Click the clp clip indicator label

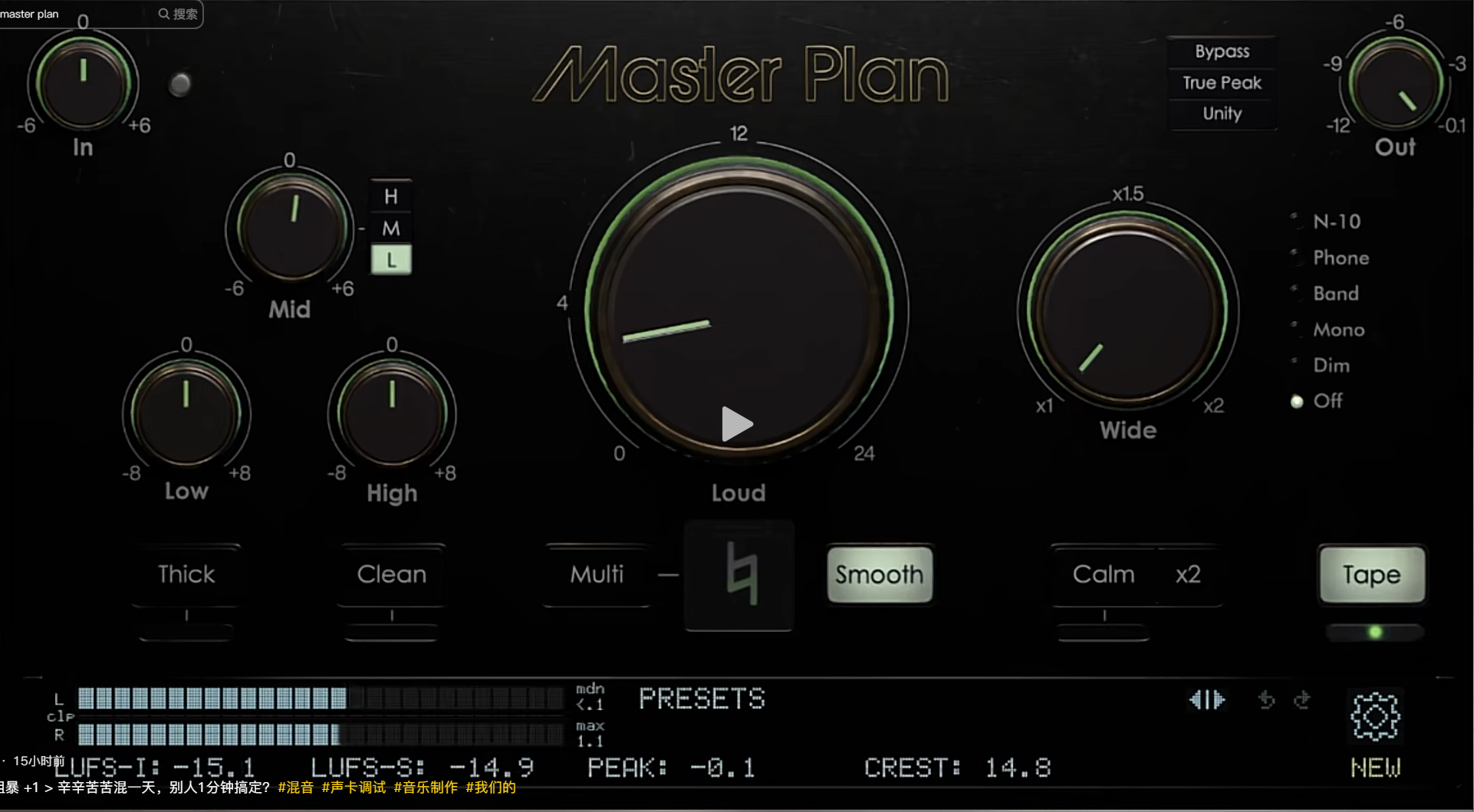60,716
